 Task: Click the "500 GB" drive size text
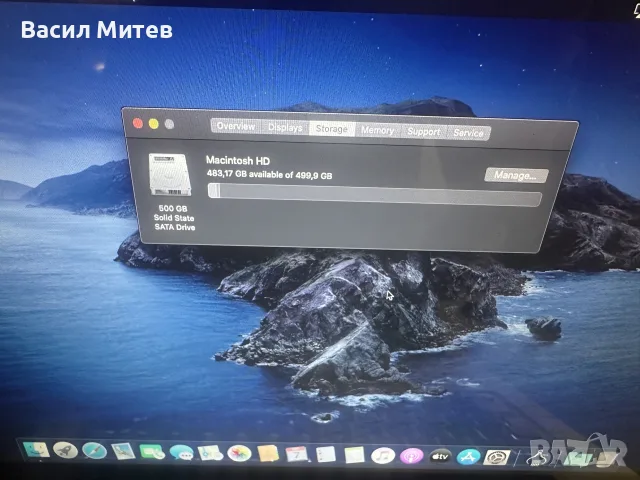[173, 209]
